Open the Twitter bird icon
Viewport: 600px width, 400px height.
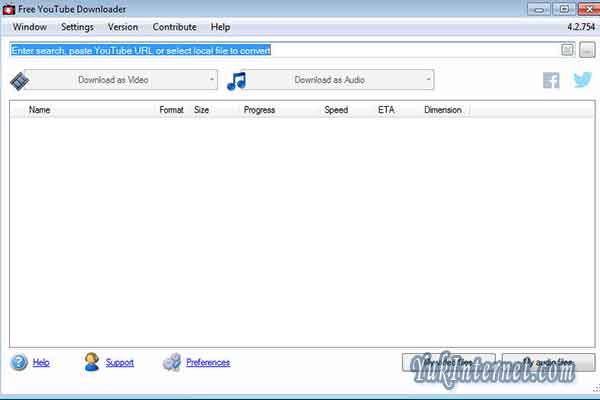click(582, 80)
